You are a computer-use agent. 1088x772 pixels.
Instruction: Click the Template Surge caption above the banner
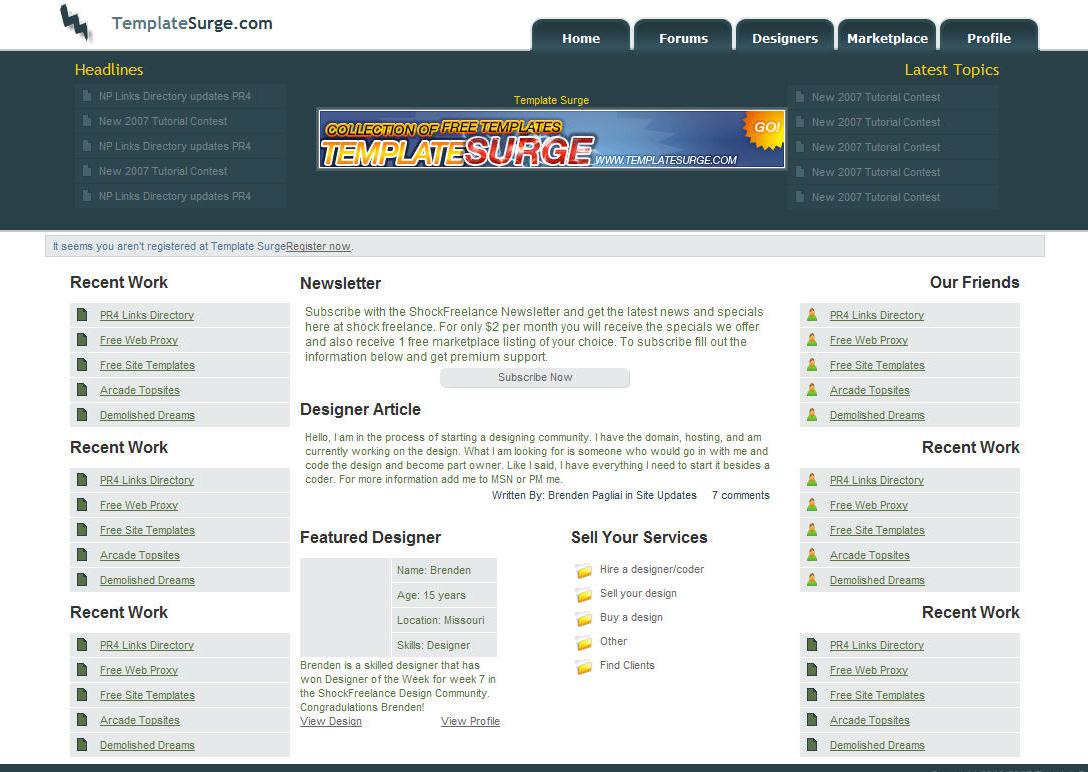[552, 100]
